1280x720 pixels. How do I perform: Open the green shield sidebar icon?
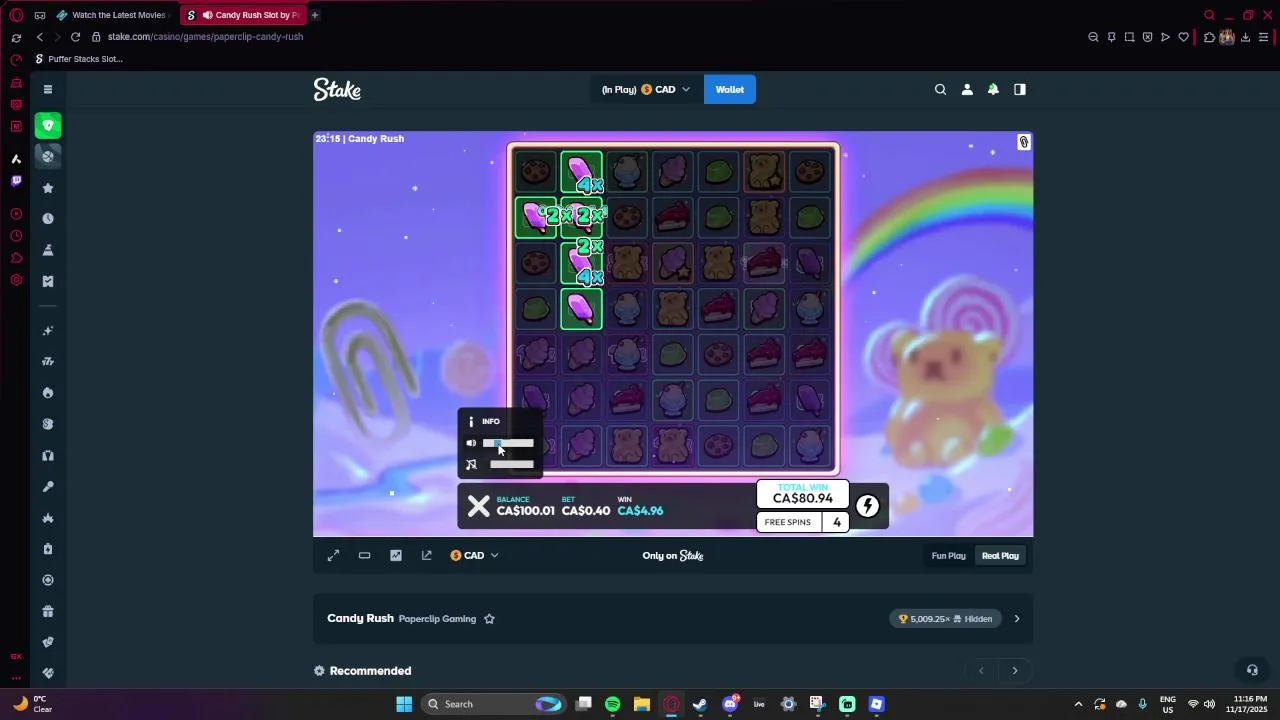point(48,125)
